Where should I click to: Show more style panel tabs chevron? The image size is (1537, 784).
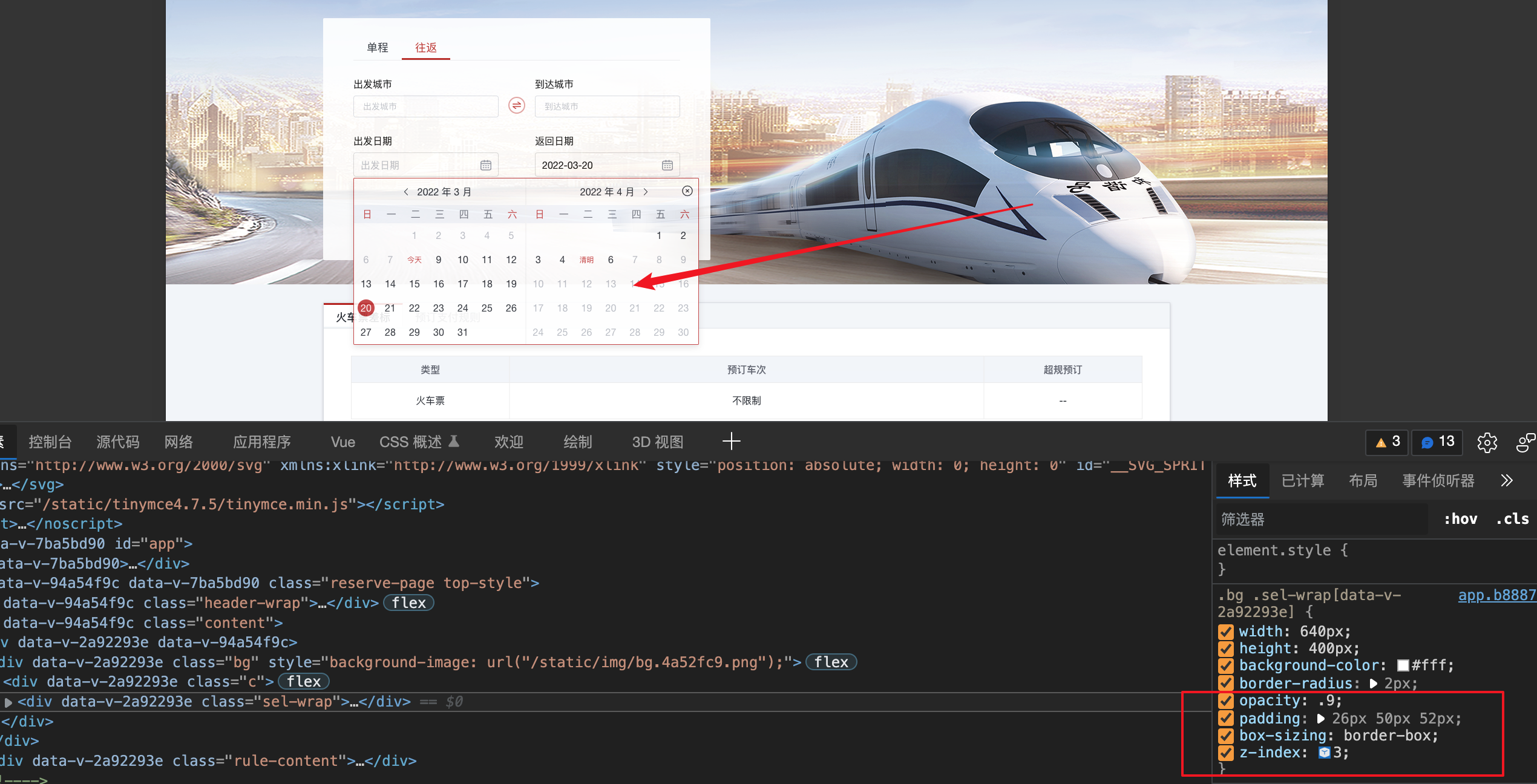1507,481
